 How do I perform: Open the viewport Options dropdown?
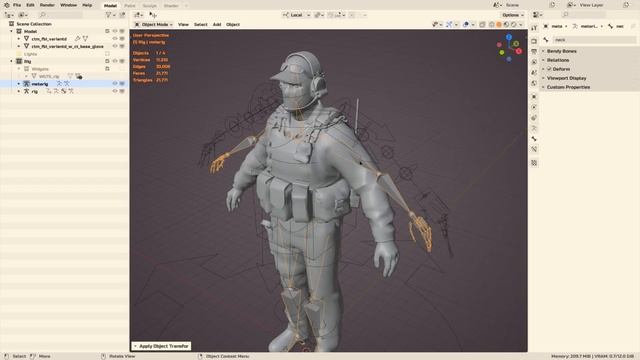[x=513, y=15]
